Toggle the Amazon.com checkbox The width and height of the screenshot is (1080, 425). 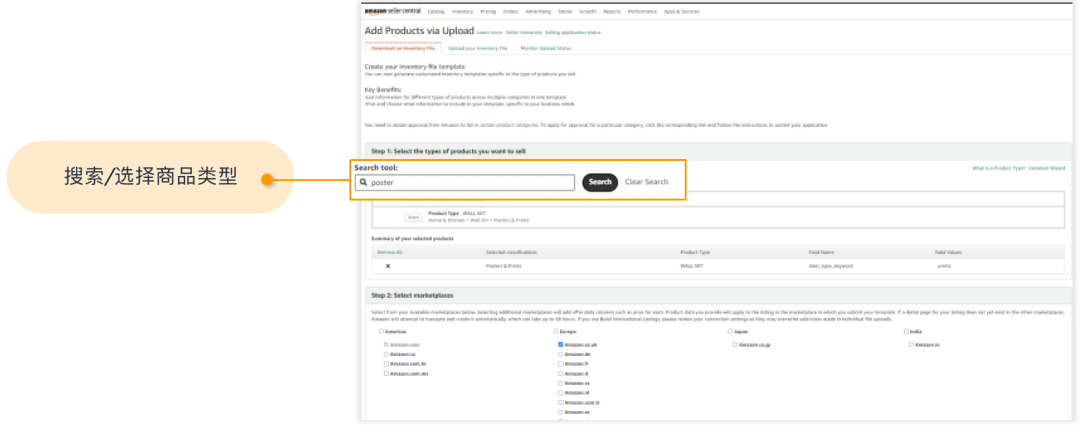pos(386,344)
